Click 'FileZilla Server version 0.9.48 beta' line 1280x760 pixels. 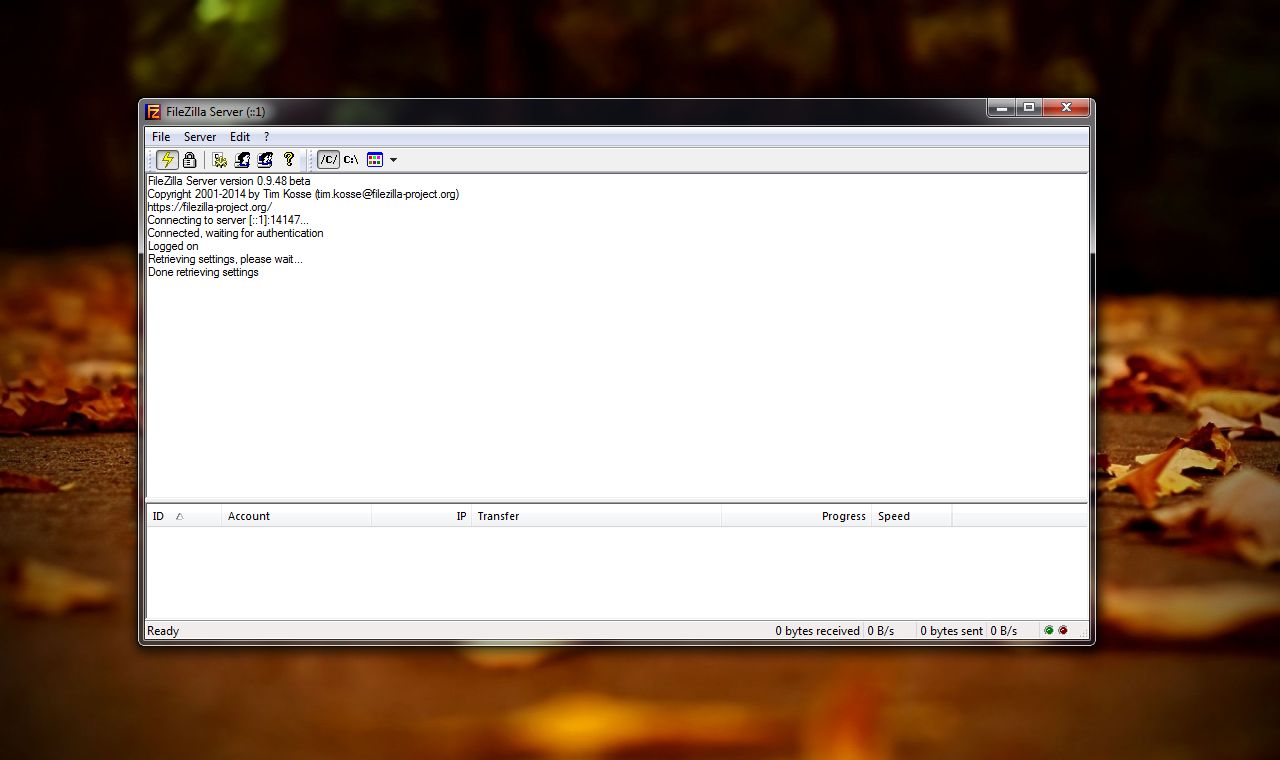(x=229, y=181)
